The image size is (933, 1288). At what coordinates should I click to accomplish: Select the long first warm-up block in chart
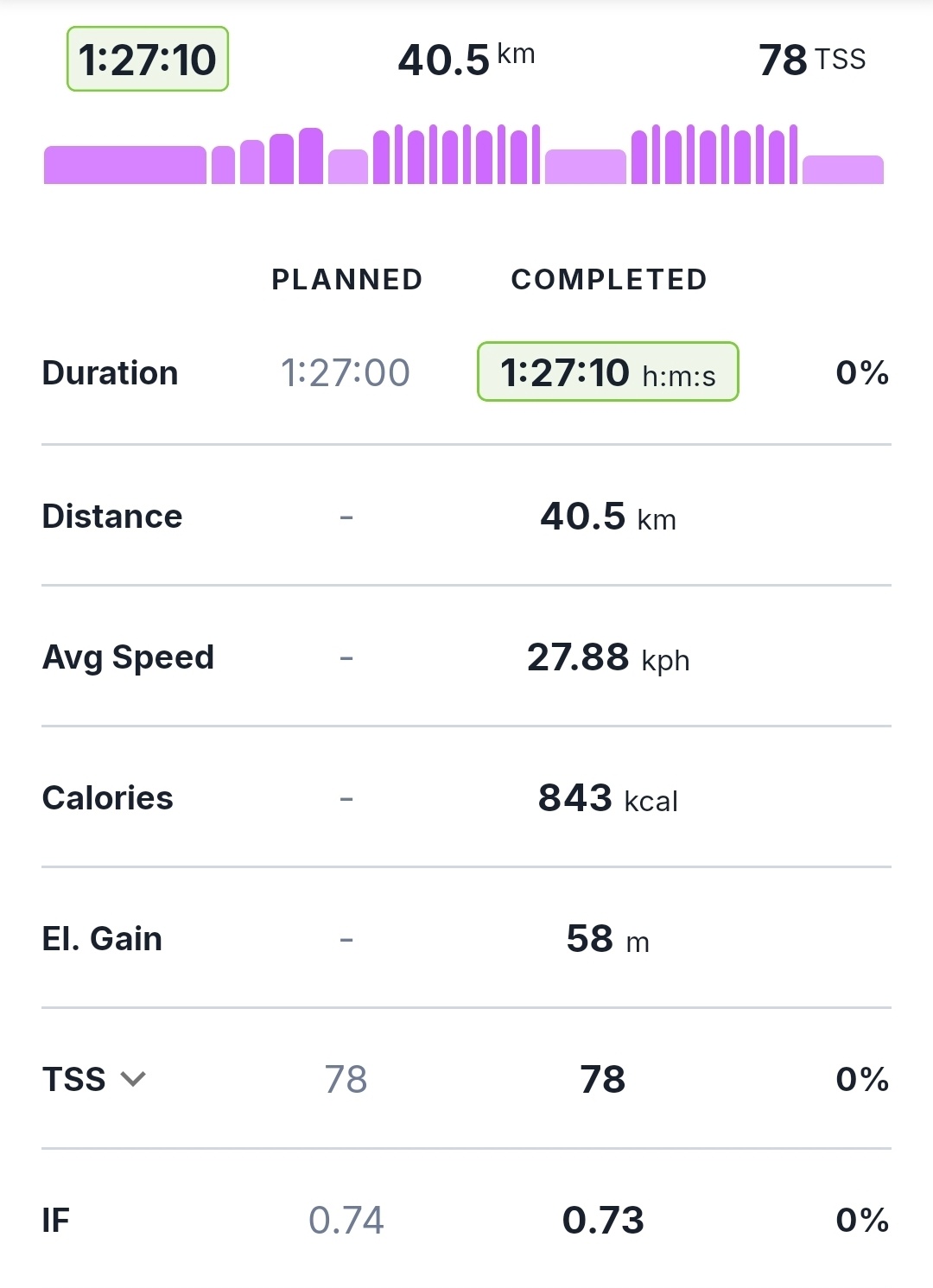(x=125, y=165)
